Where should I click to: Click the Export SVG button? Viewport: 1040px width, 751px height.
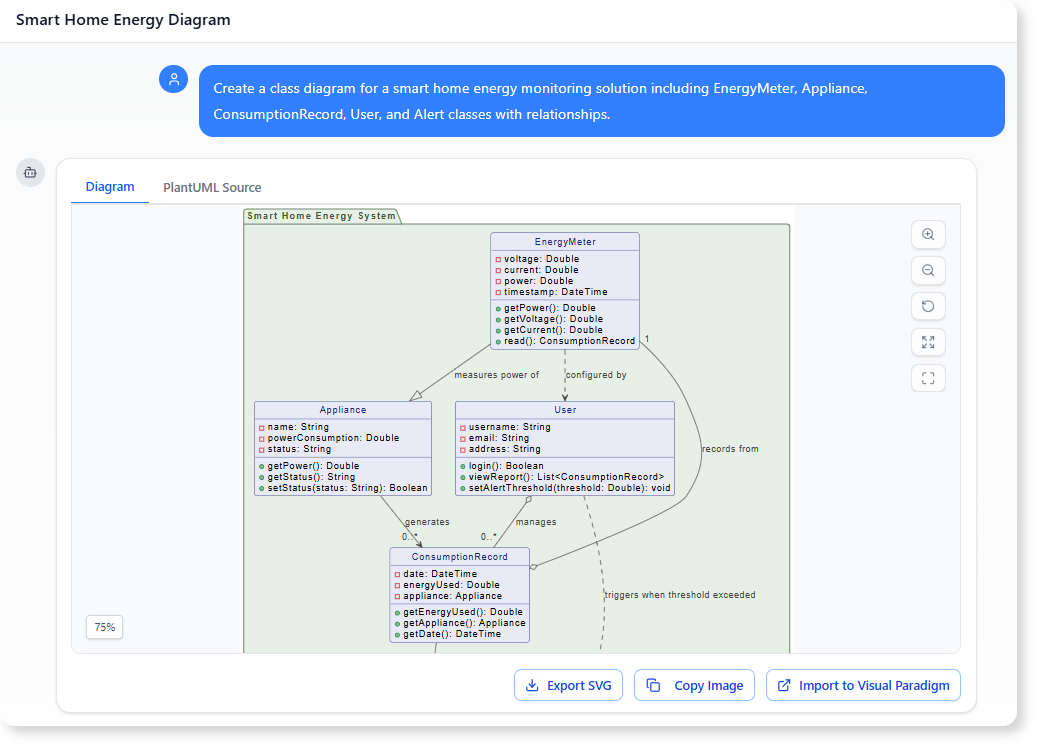click(568, 685)
